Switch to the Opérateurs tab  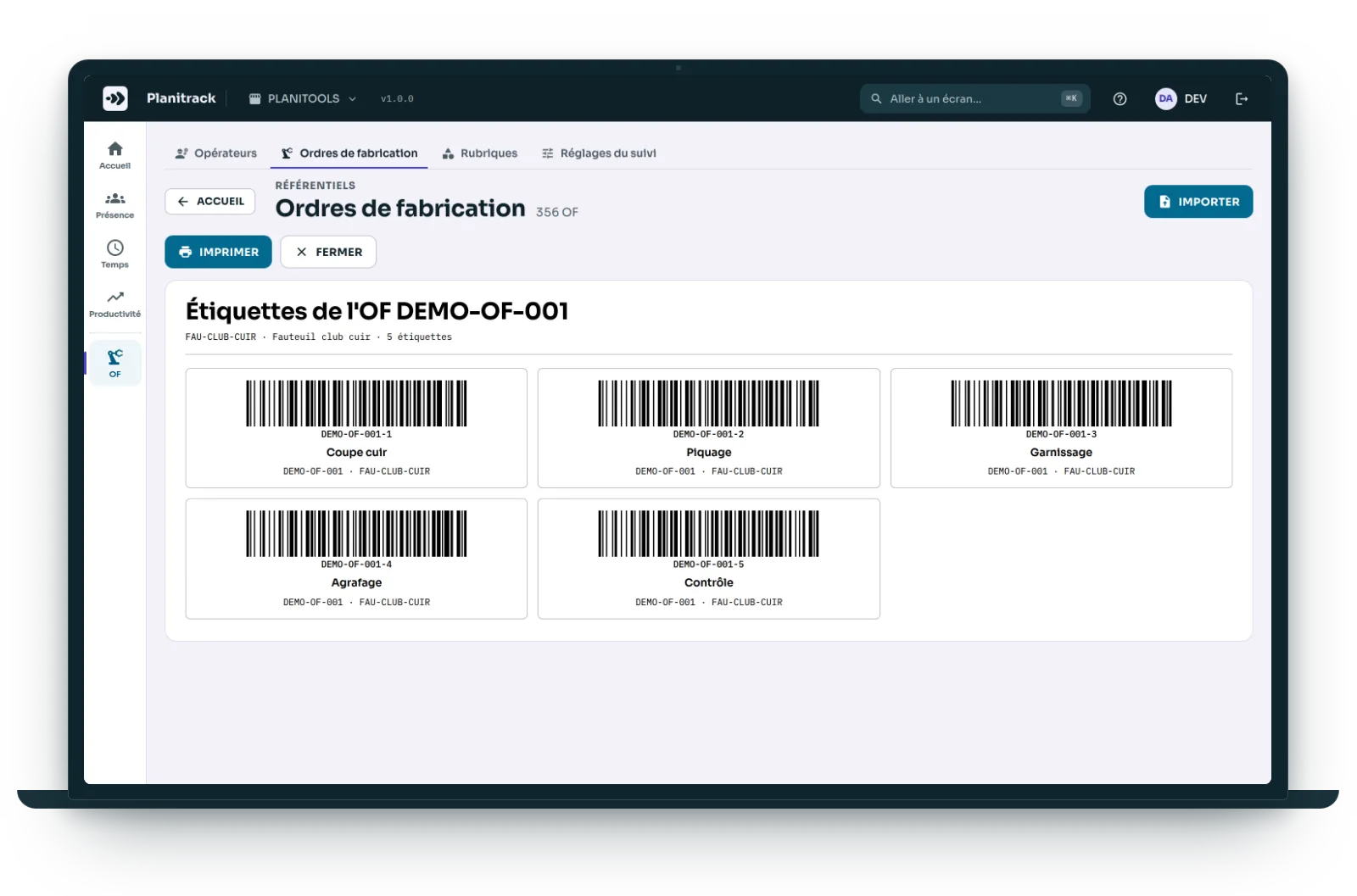(215, 153)
